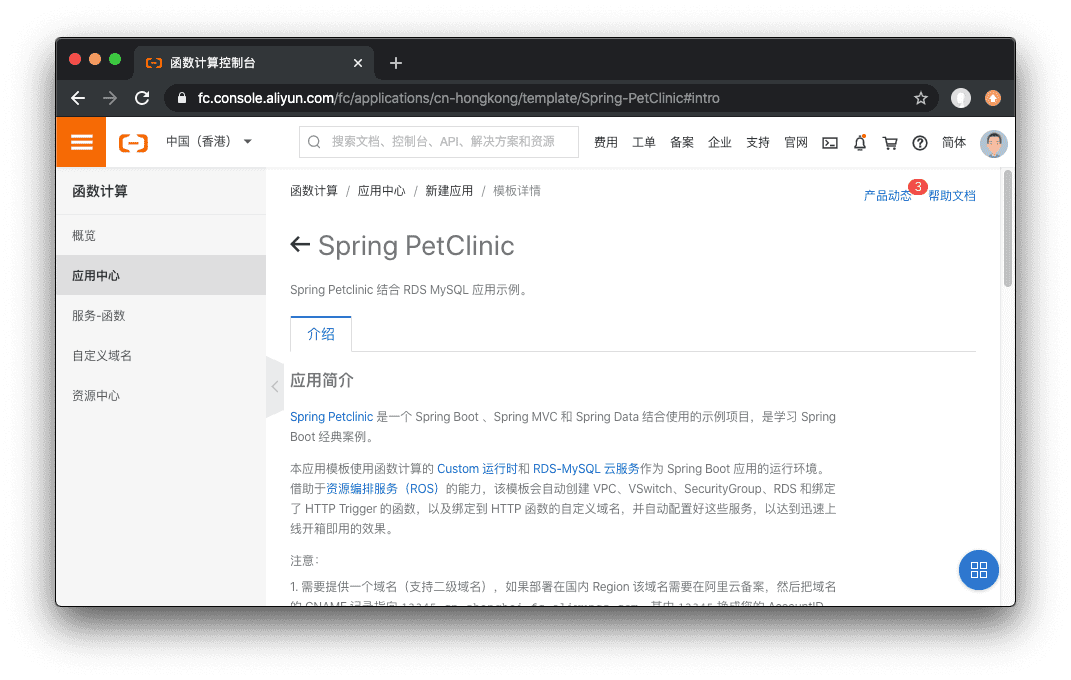This screenshot has width=1071, height=680.
Task: Click the blue floating grid button
Action: pos(978,570)
